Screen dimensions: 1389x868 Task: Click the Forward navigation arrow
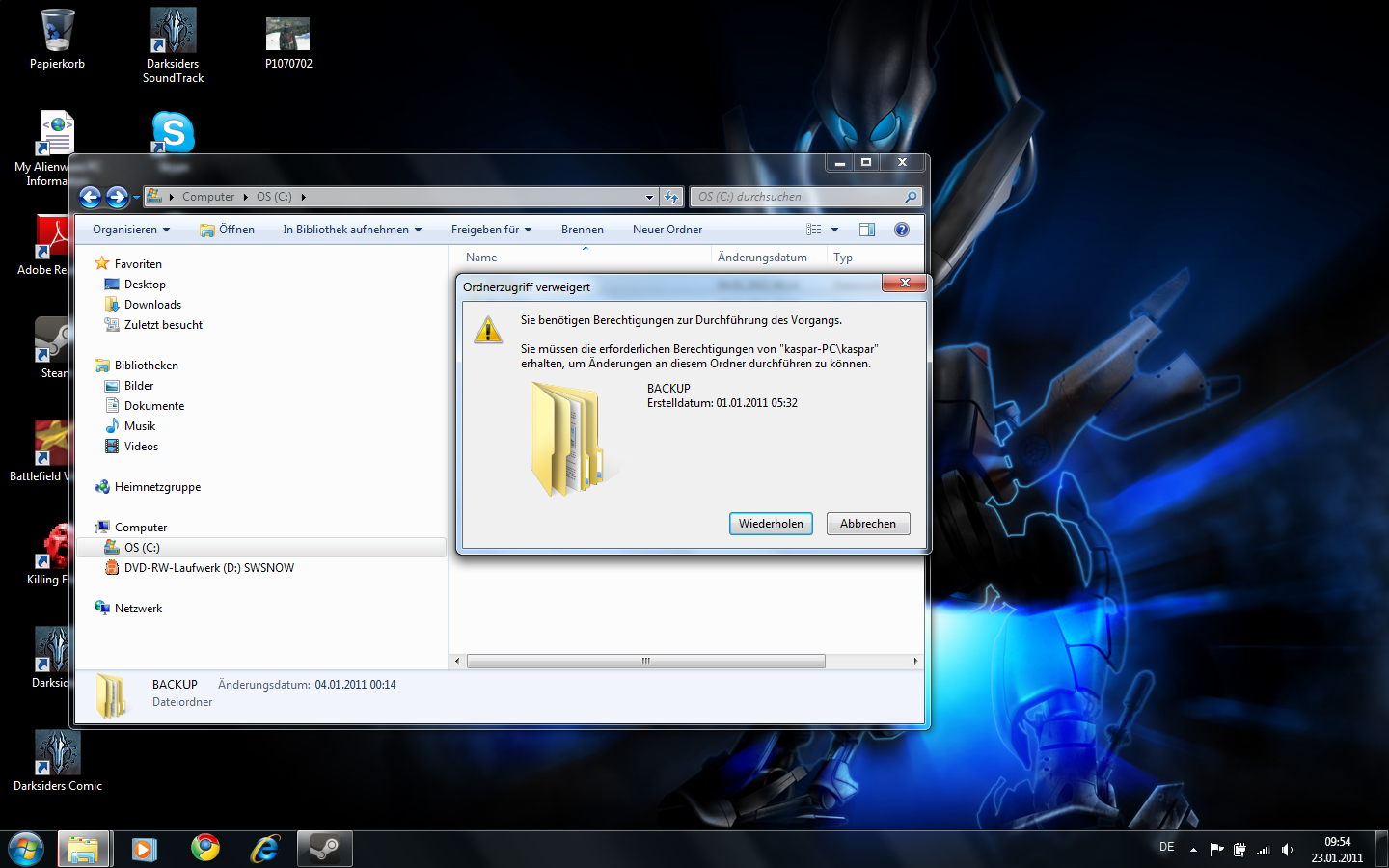[x=117, y=197]
